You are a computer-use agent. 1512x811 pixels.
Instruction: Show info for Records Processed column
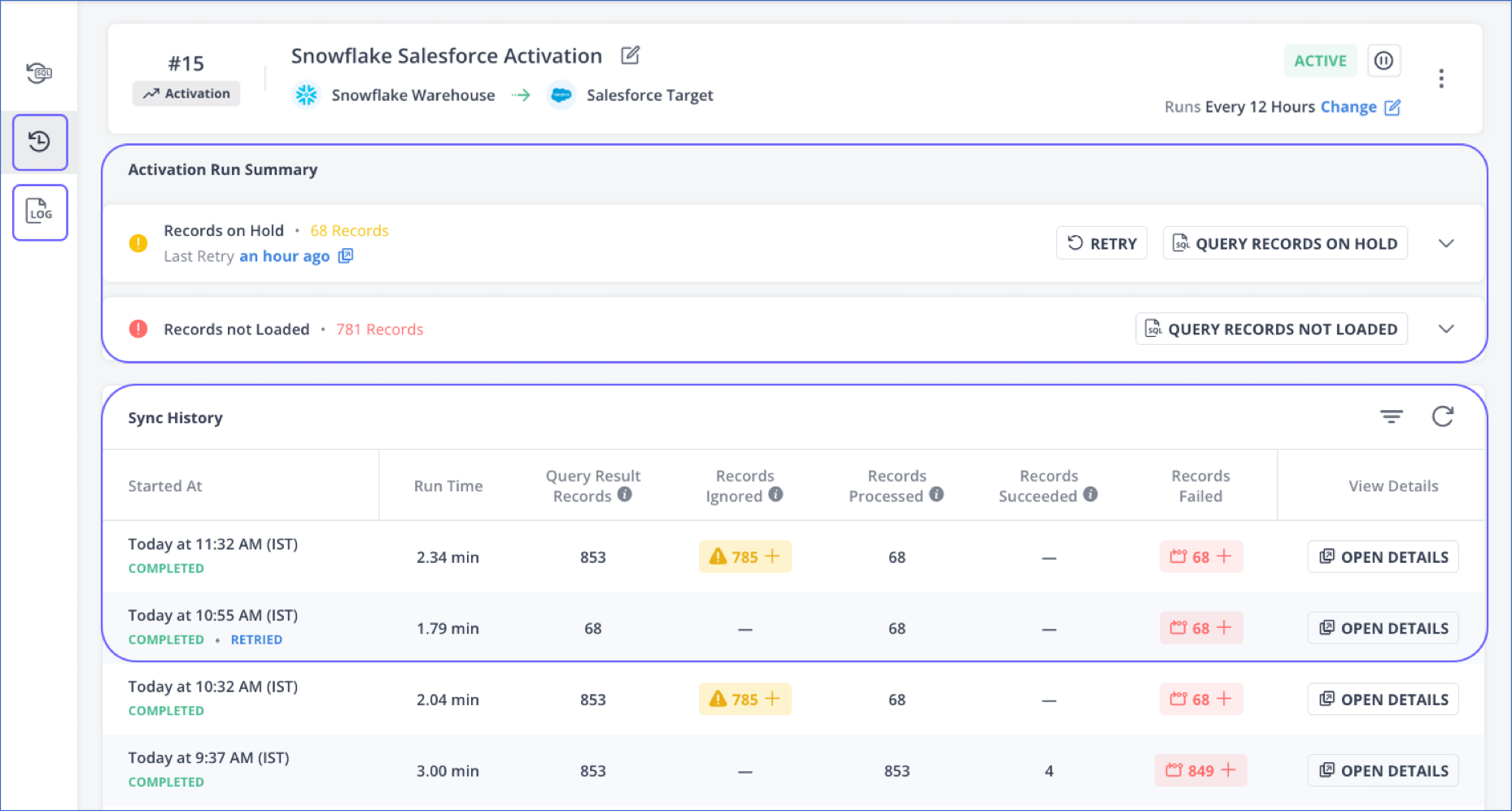pyautogui.click(x=937, y=494)
